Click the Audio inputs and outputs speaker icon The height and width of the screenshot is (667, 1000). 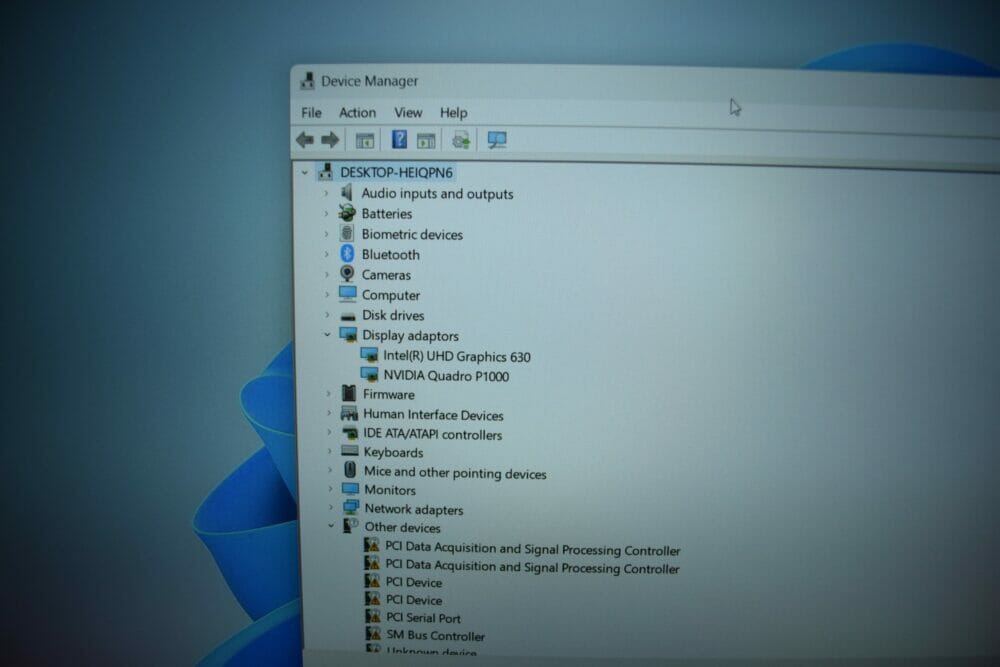347,193
